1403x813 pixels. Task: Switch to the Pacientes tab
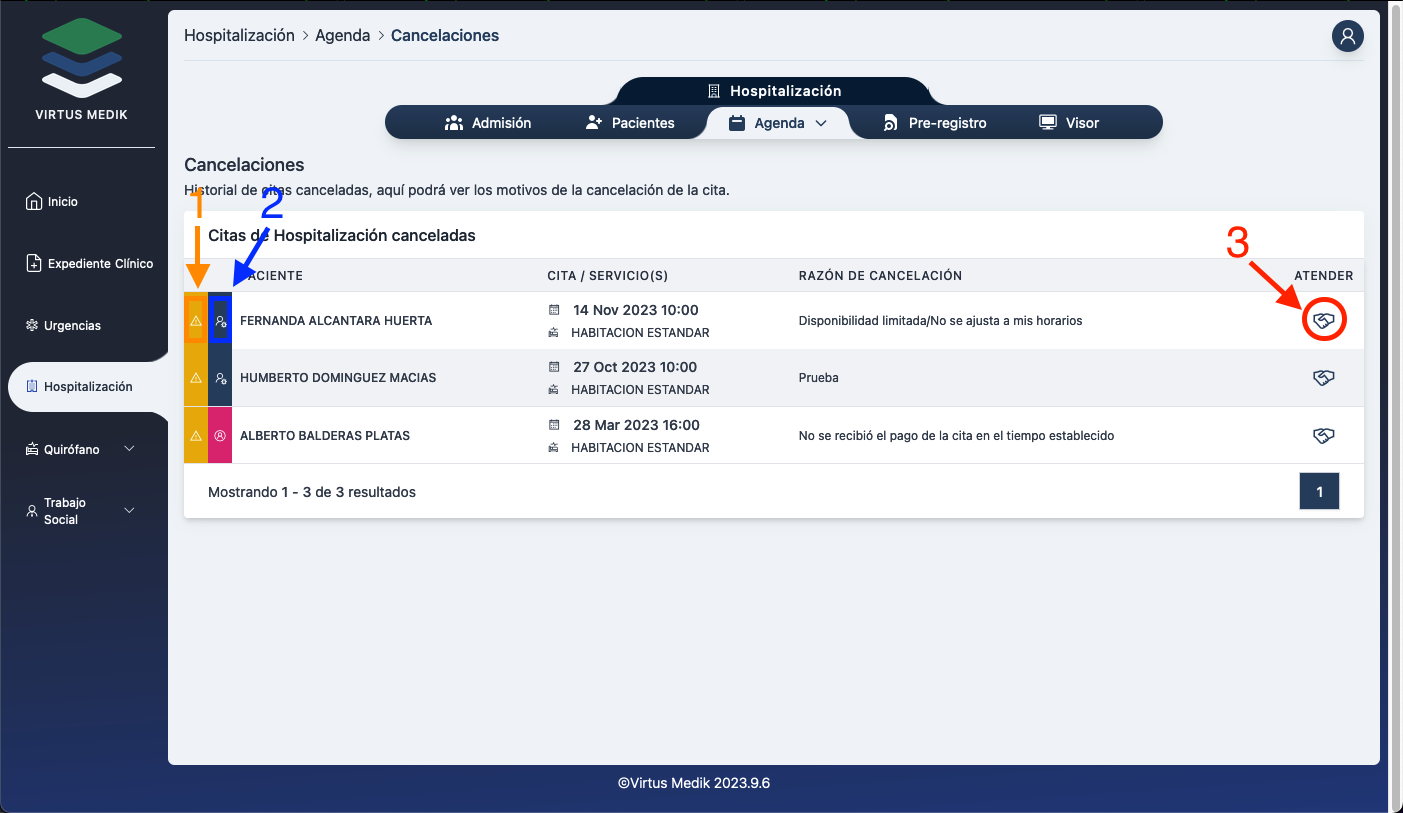click(630, 123)
